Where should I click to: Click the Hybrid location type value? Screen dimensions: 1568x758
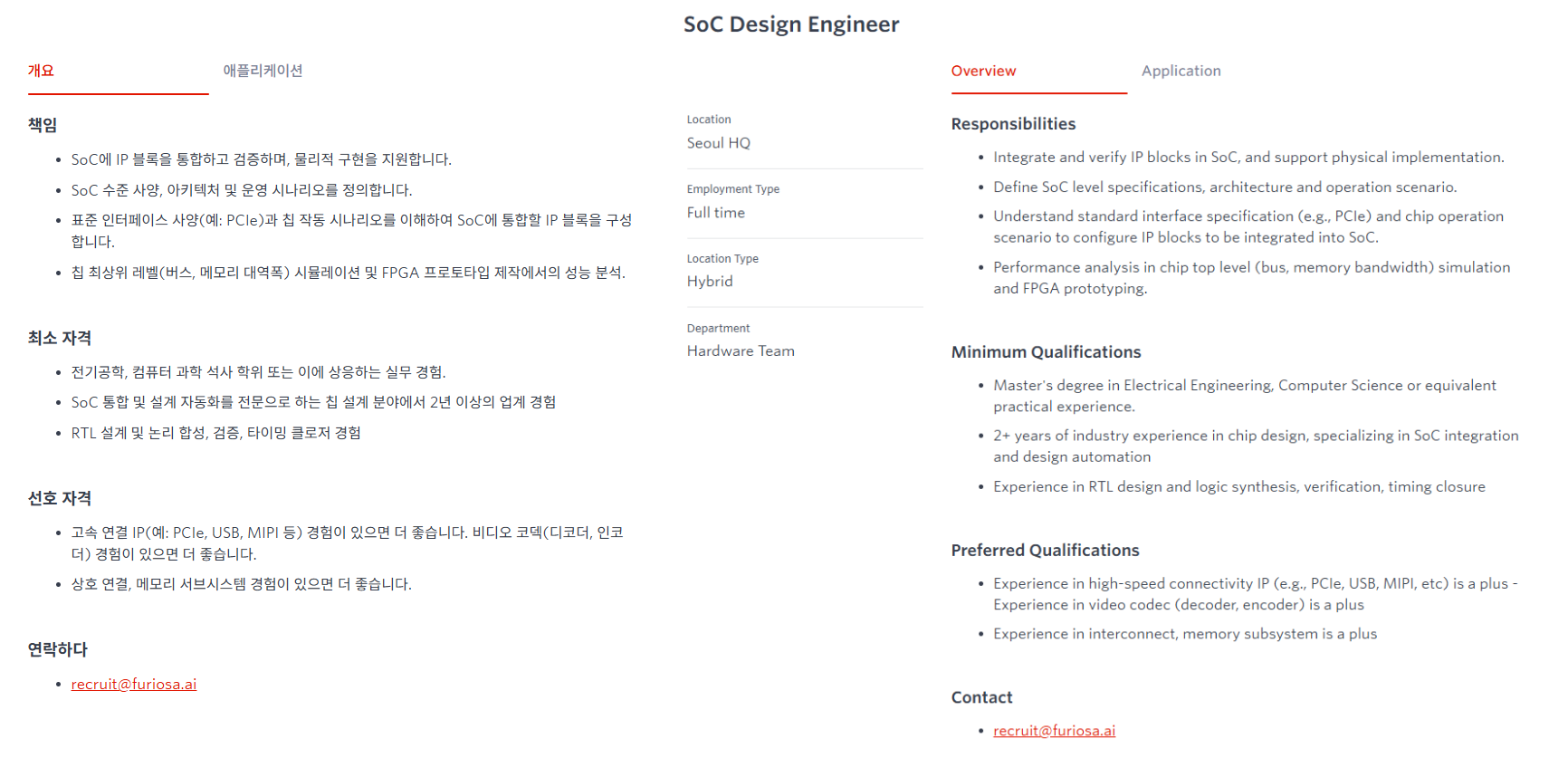pos(710,282)
